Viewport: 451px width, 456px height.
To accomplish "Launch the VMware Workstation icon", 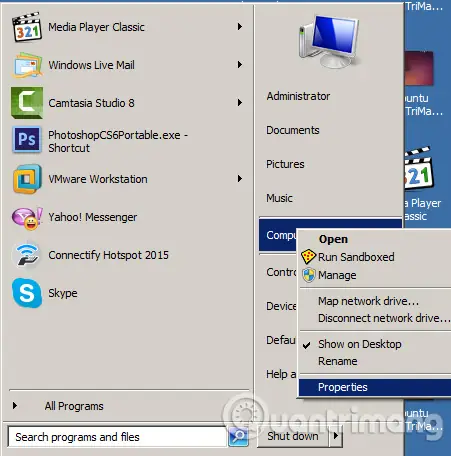I will 27,179.
